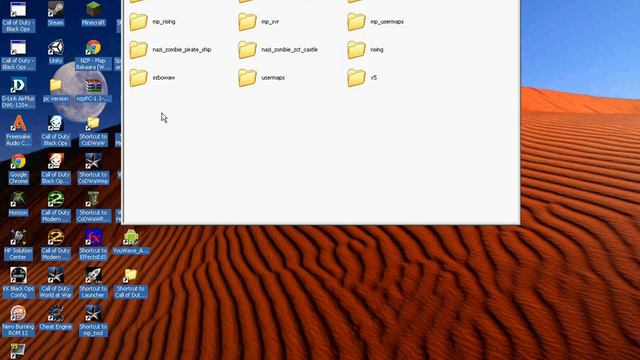Launch Steam from the desktop

pos(56,14)
